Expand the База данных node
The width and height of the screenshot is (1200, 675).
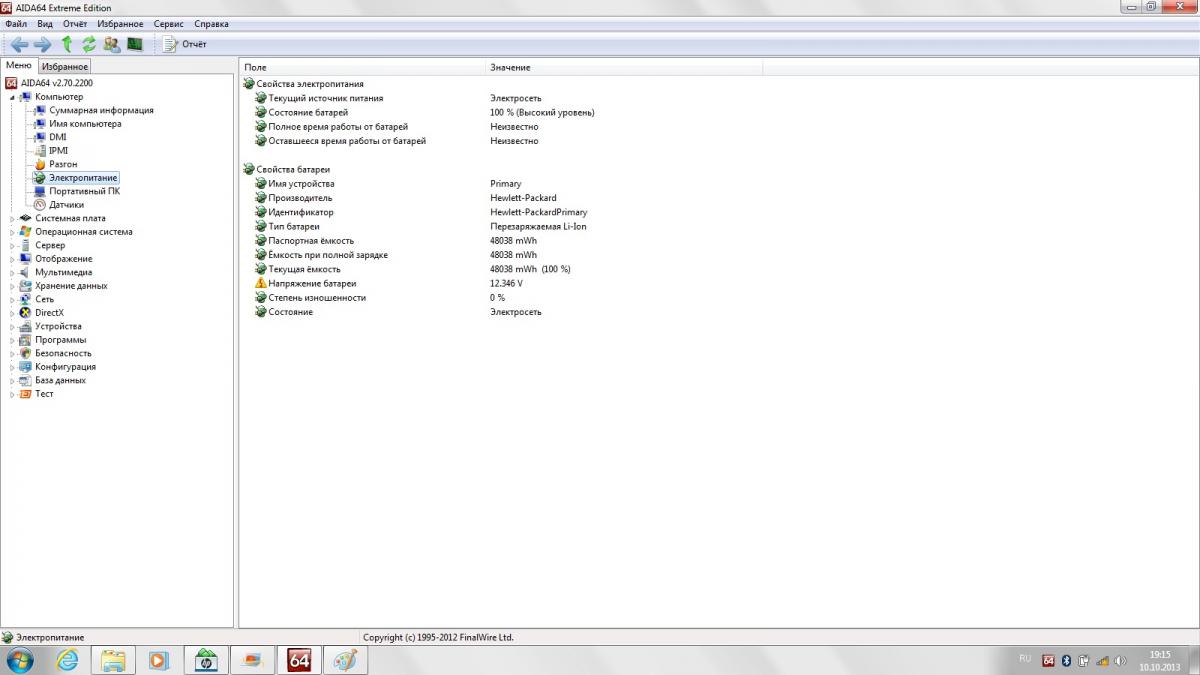click(x=13, y=380)
